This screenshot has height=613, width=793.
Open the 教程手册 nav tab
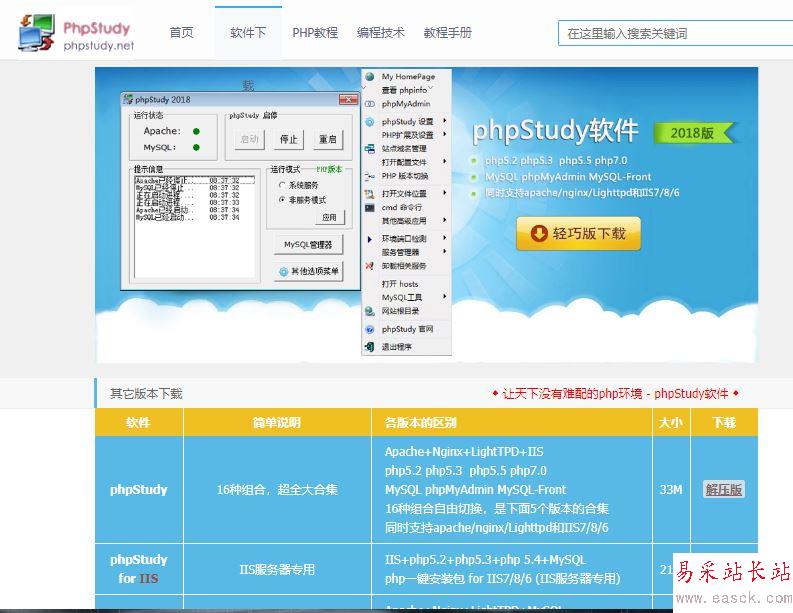[448, 33]
